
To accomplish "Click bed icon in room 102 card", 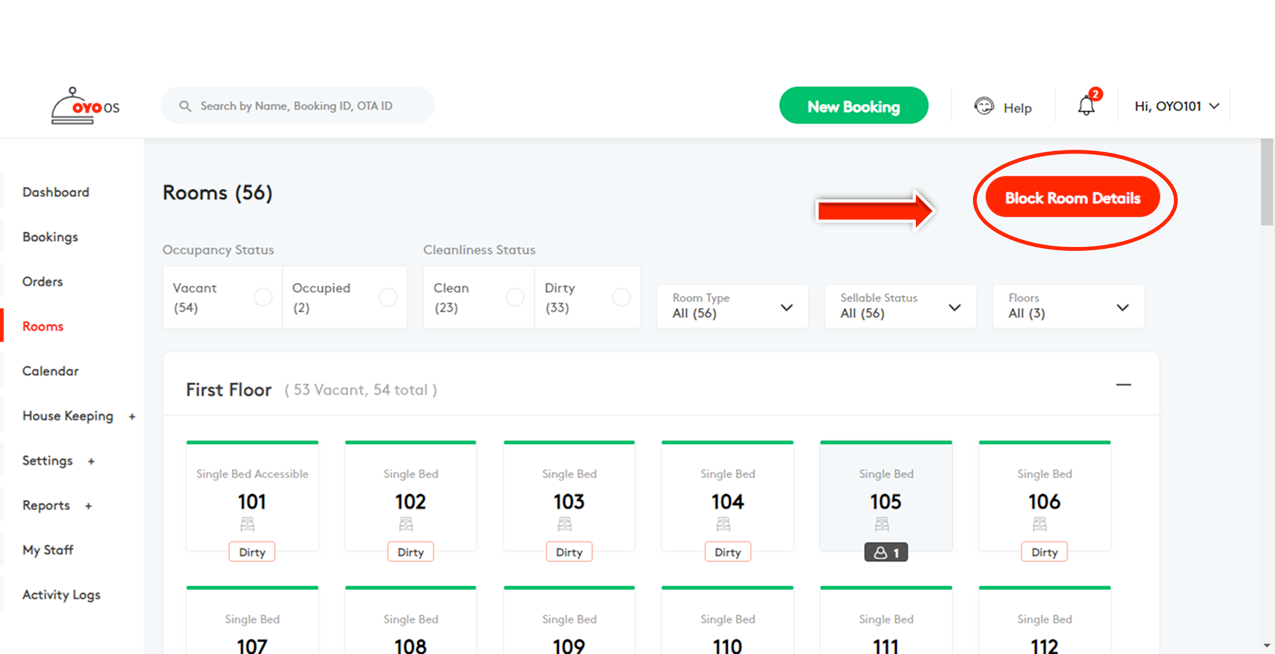I will click(x=406, y=524).
